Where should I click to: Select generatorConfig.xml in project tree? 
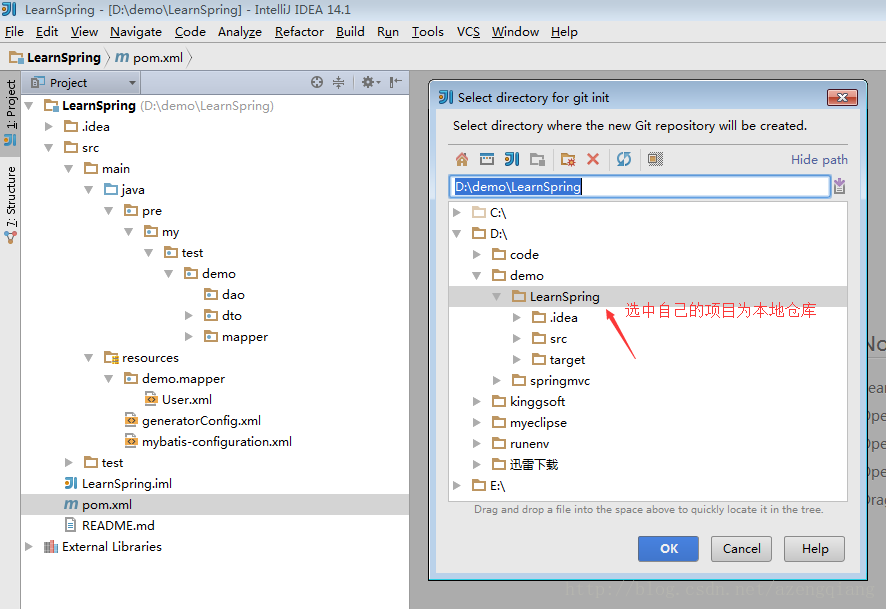[201, 420]
